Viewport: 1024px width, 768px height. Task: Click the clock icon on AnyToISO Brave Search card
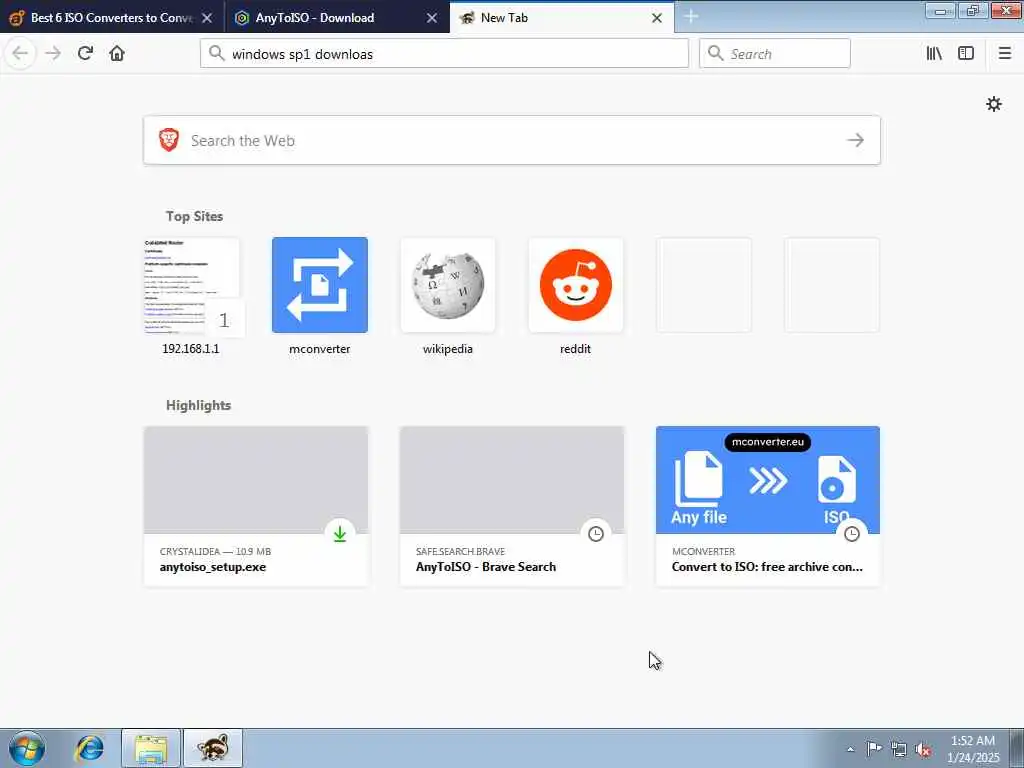point(596,534)
